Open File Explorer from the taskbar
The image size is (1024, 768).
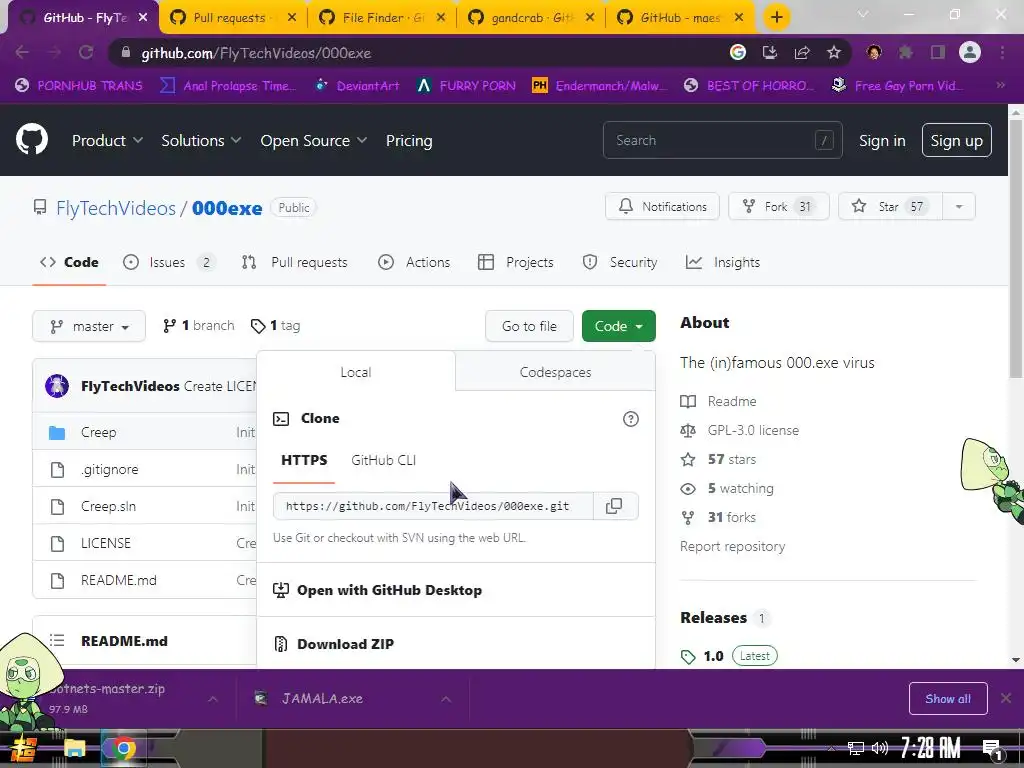[74, 748]
